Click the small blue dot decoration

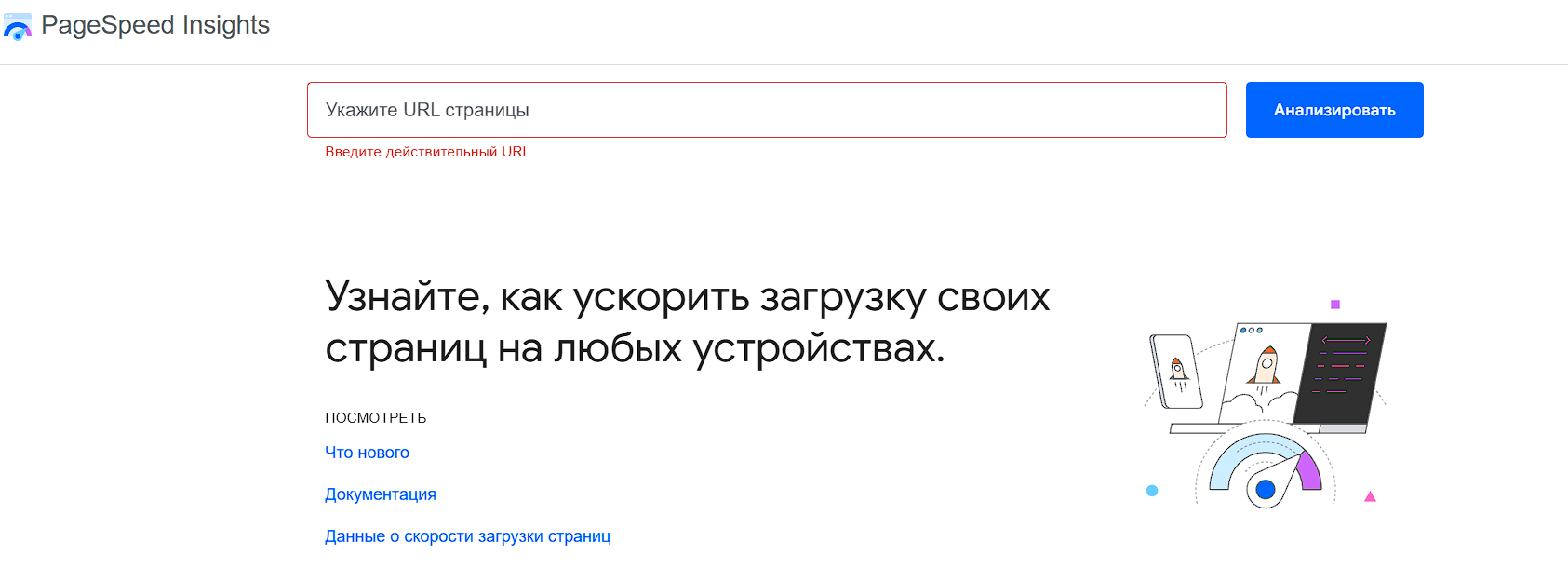(x=1152, y=491)
